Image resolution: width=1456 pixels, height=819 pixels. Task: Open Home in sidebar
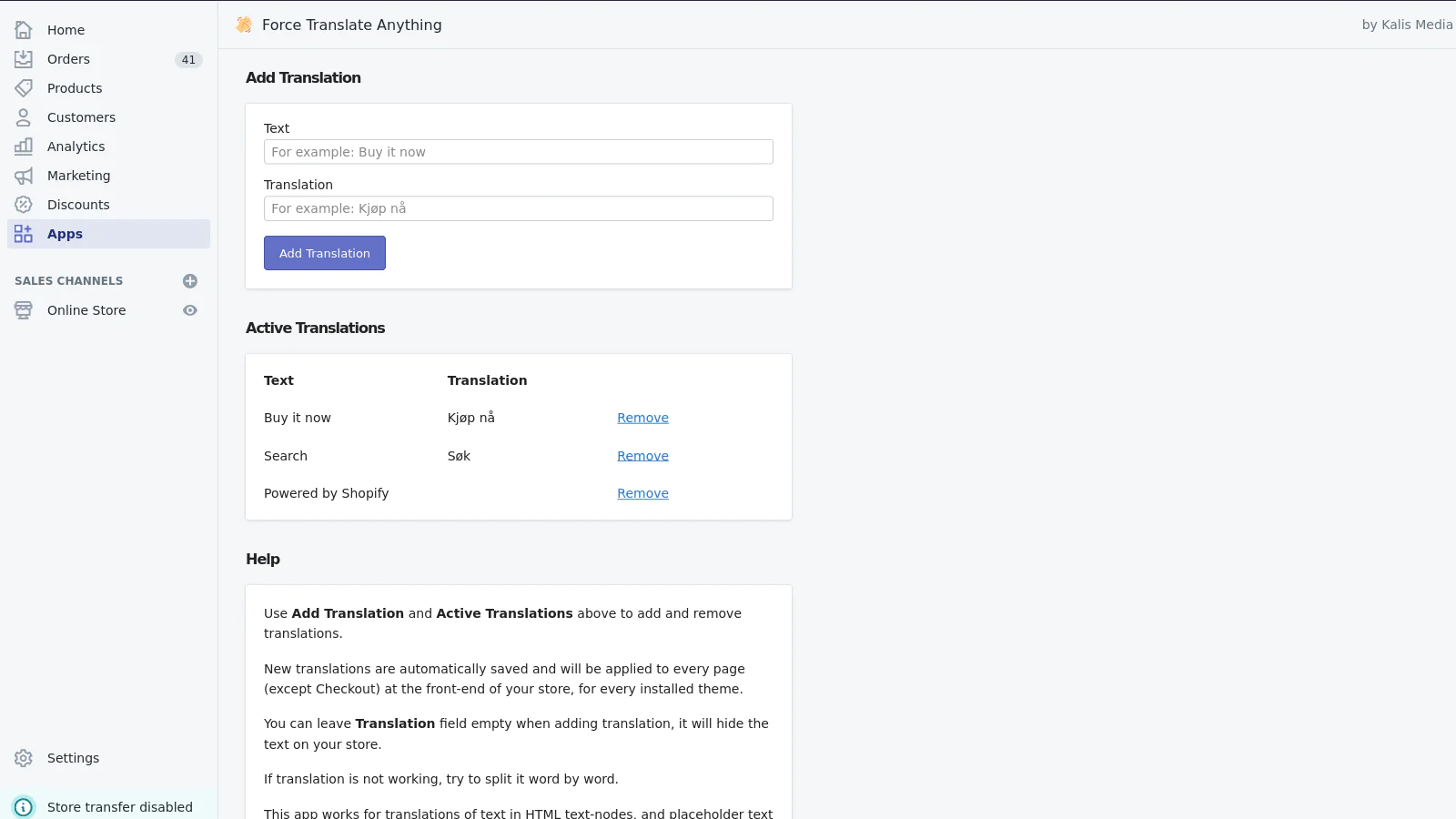coord(108,30)
